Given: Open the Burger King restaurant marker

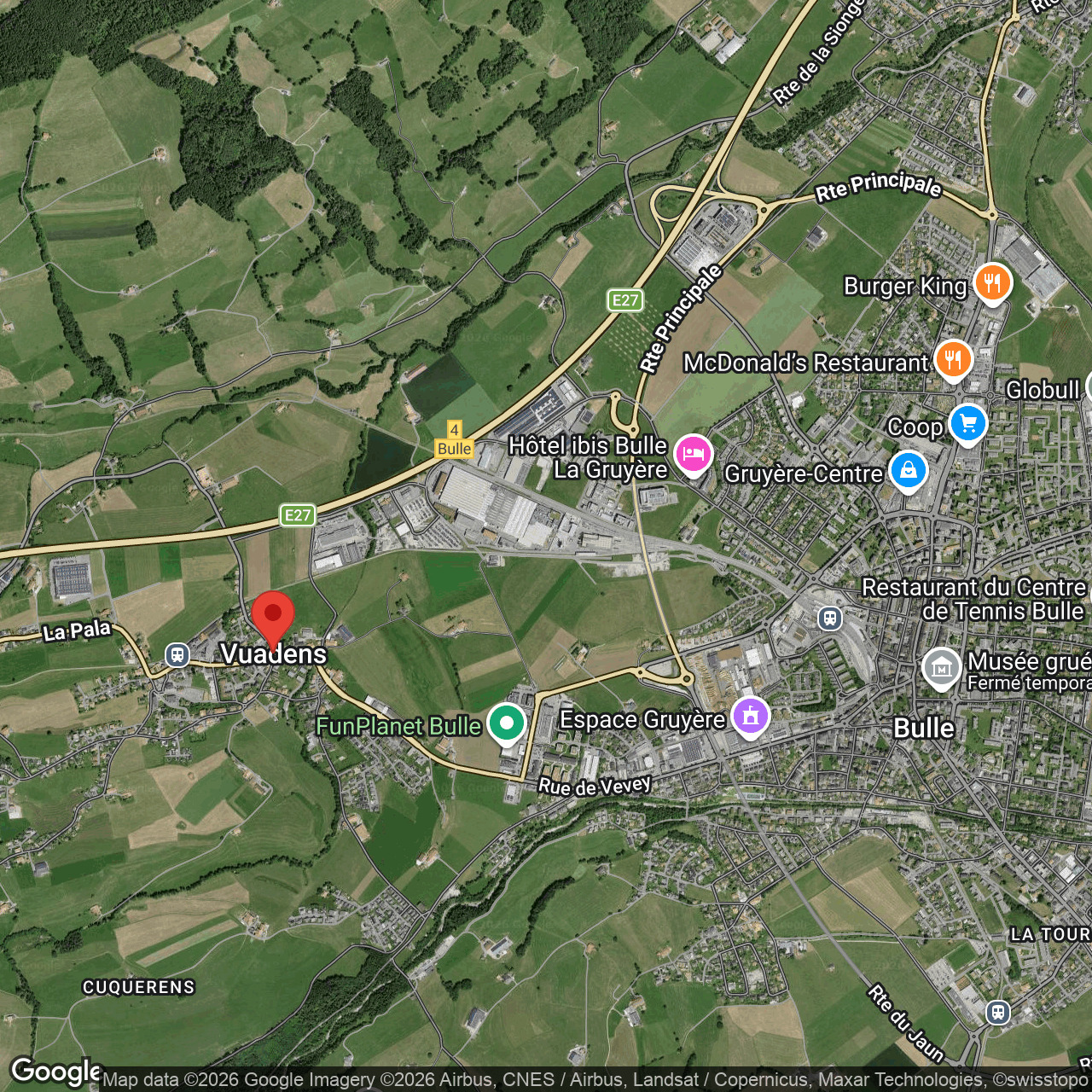Looking at the screenshot, I should (x=992, y=283).
